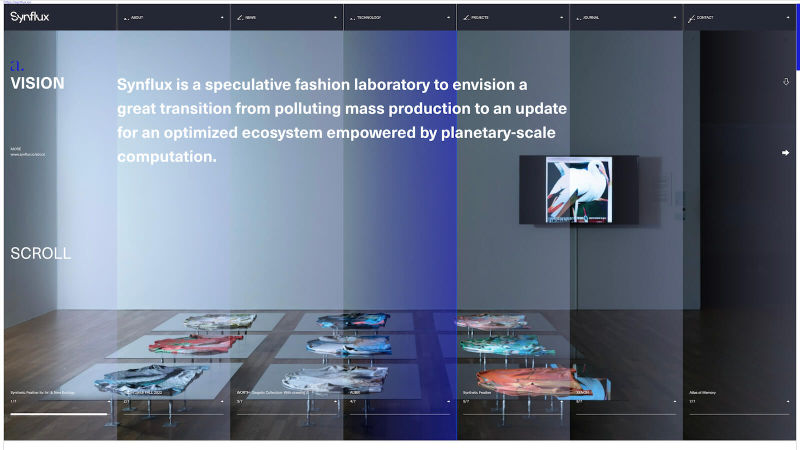This screenshot has height=450, width=800.
Task: Click progress bar under slide 1/7
Action: coord(60,414)
